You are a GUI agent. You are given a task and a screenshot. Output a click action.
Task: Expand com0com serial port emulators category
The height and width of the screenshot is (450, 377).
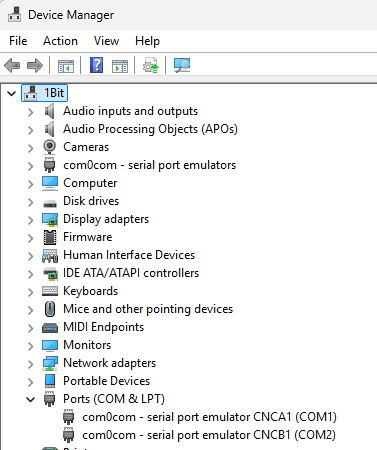tap(31, 166)
